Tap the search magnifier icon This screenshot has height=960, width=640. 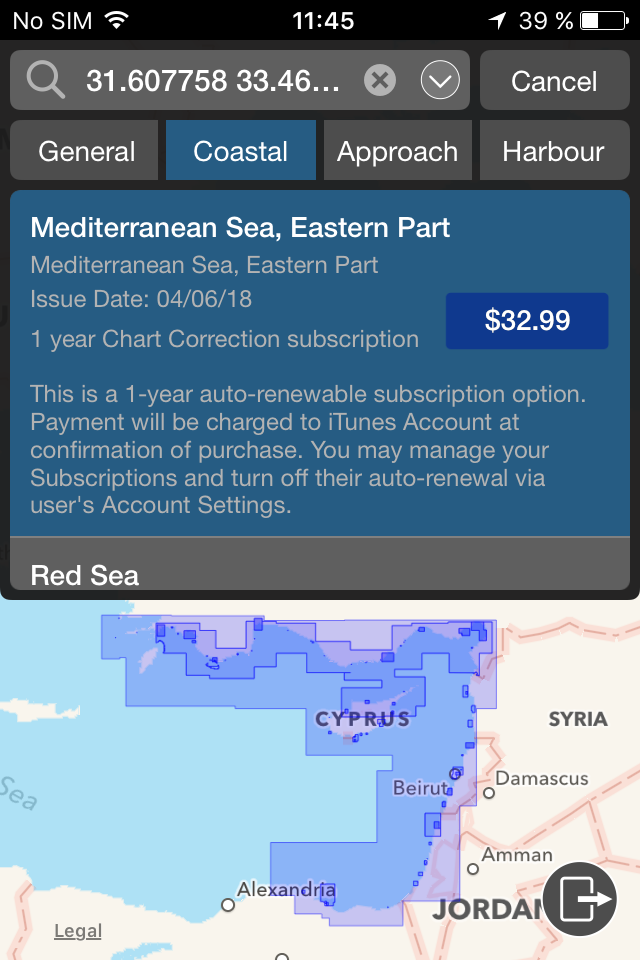coord(45,80)
